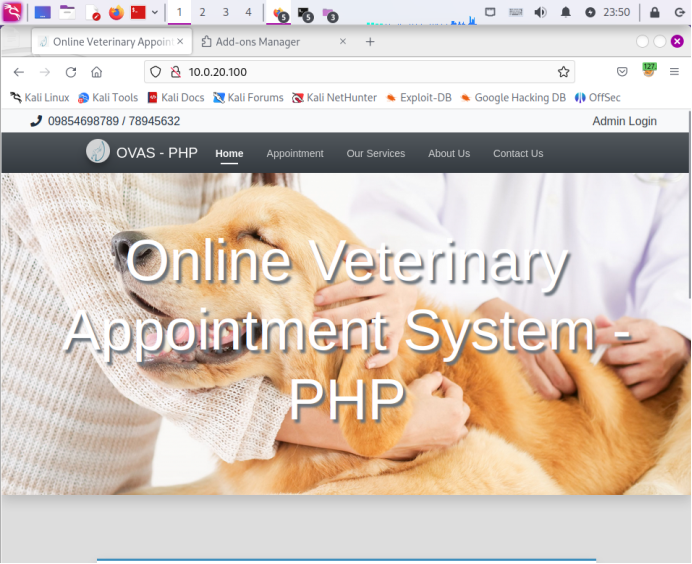
Task: Click the OVAS logo image
Action: pyautogui.click(x=98, y=152)
